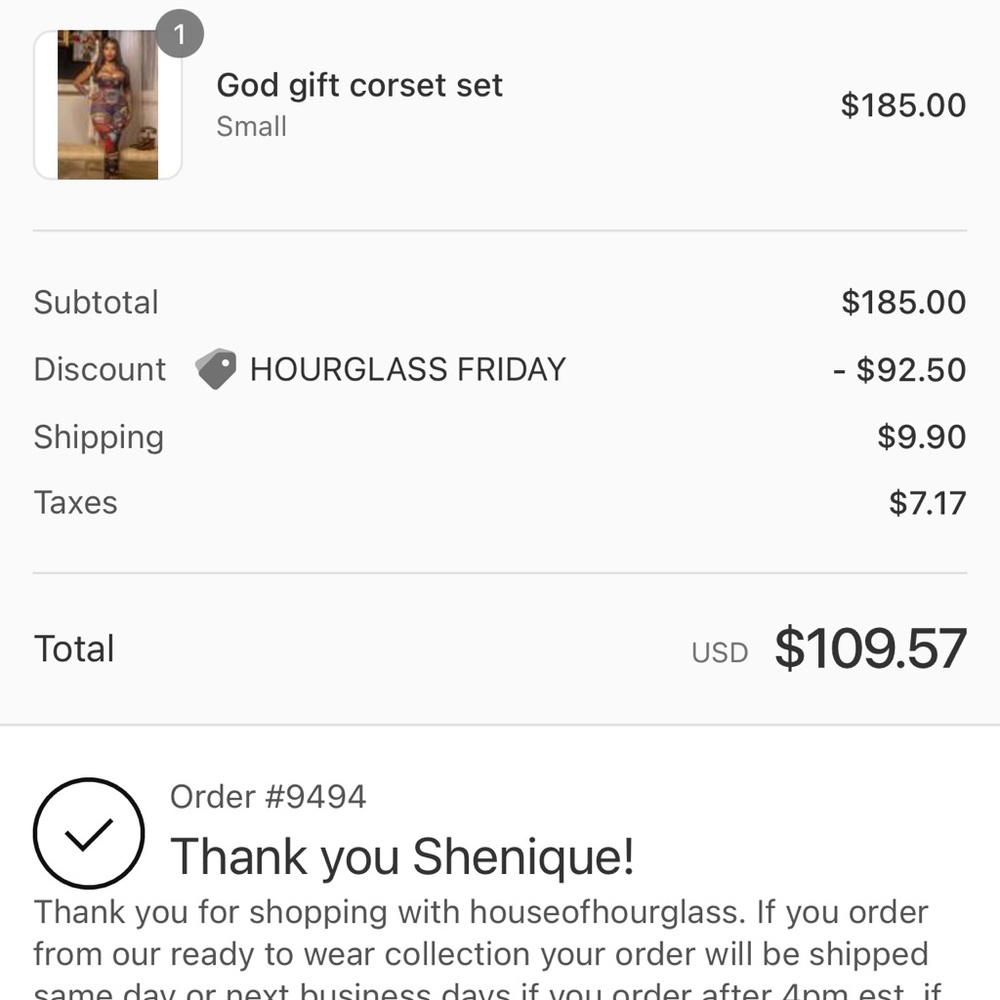Select the HOURGLASS FRIDAY discount code text
The width and height of the screenshot is (1000, 1000).
(410, 369)
